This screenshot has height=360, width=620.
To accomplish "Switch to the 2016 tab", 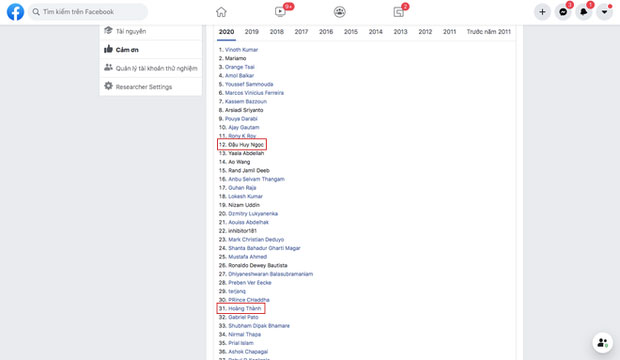I will 326,32.
